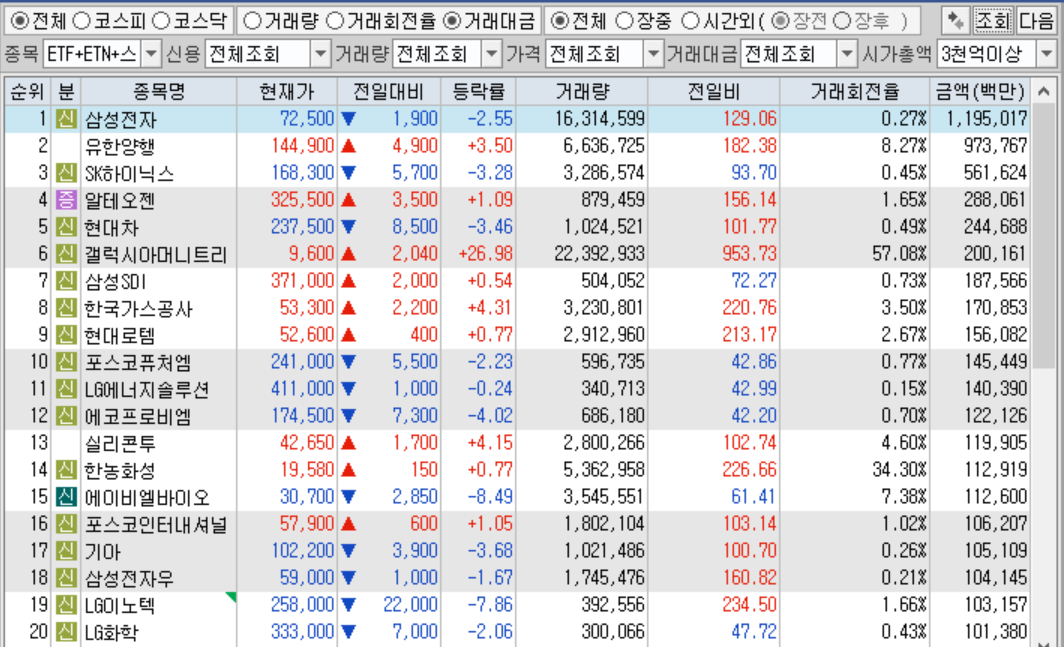This screenshot has width=1064, height=647.
Task: Click the 장후 sub-option radio button
Action: pyautogui.click(x=842, y=21)
